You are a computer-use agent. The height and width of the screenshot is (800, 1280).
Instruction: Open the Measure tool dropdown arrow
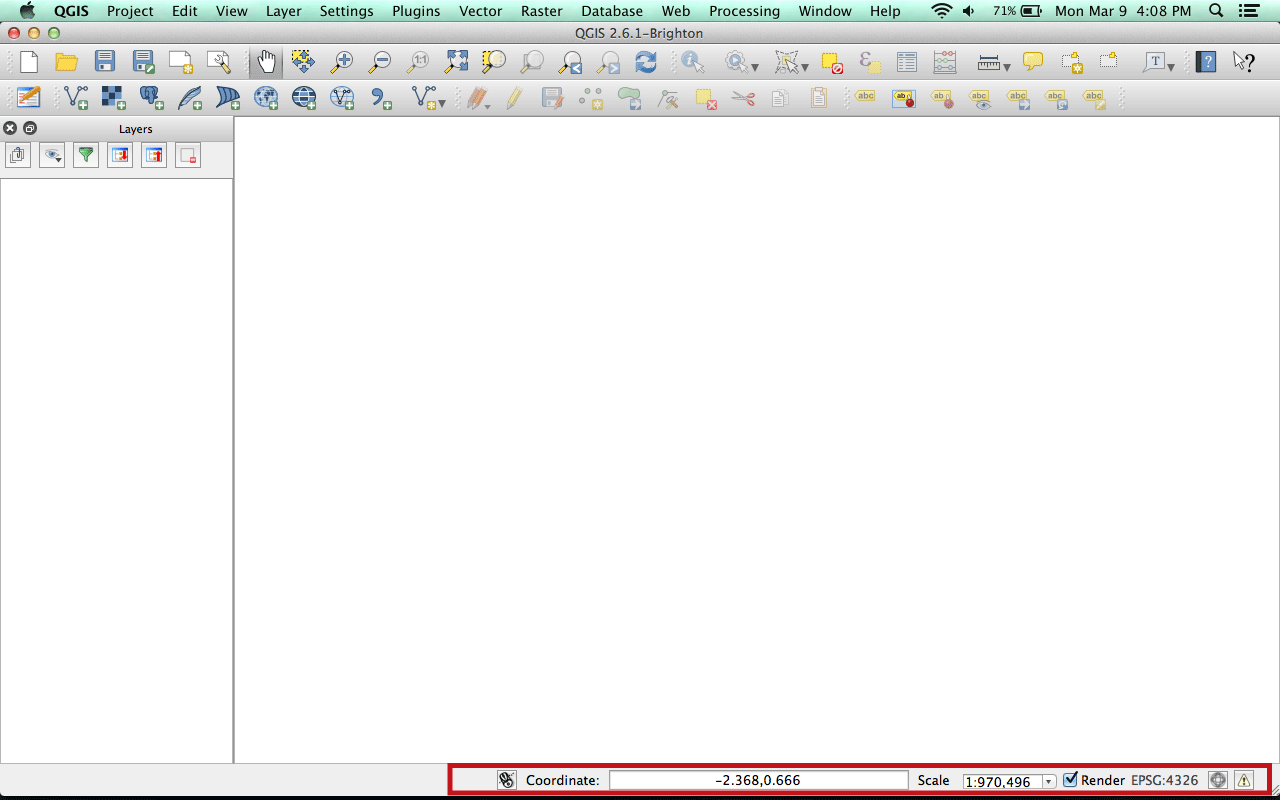[x=1006, y=67]
